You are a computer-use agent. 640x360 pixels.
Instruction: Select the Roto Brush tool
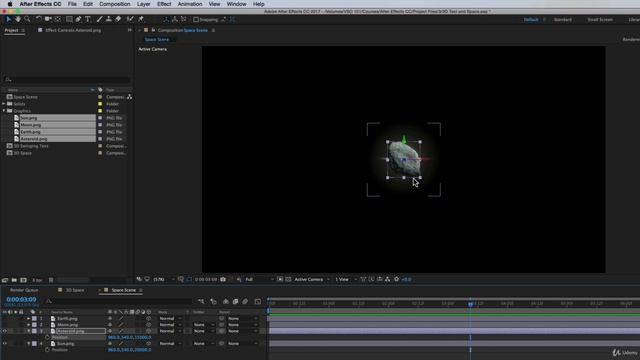[130, 19]
